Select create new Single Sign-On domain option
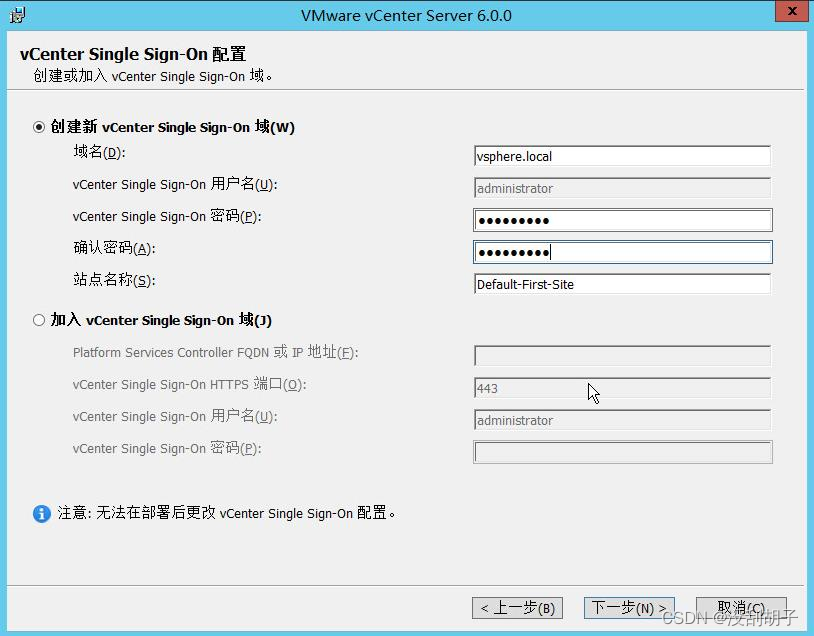The width and height of the screenshot is (814, 636). pos(39,127)
